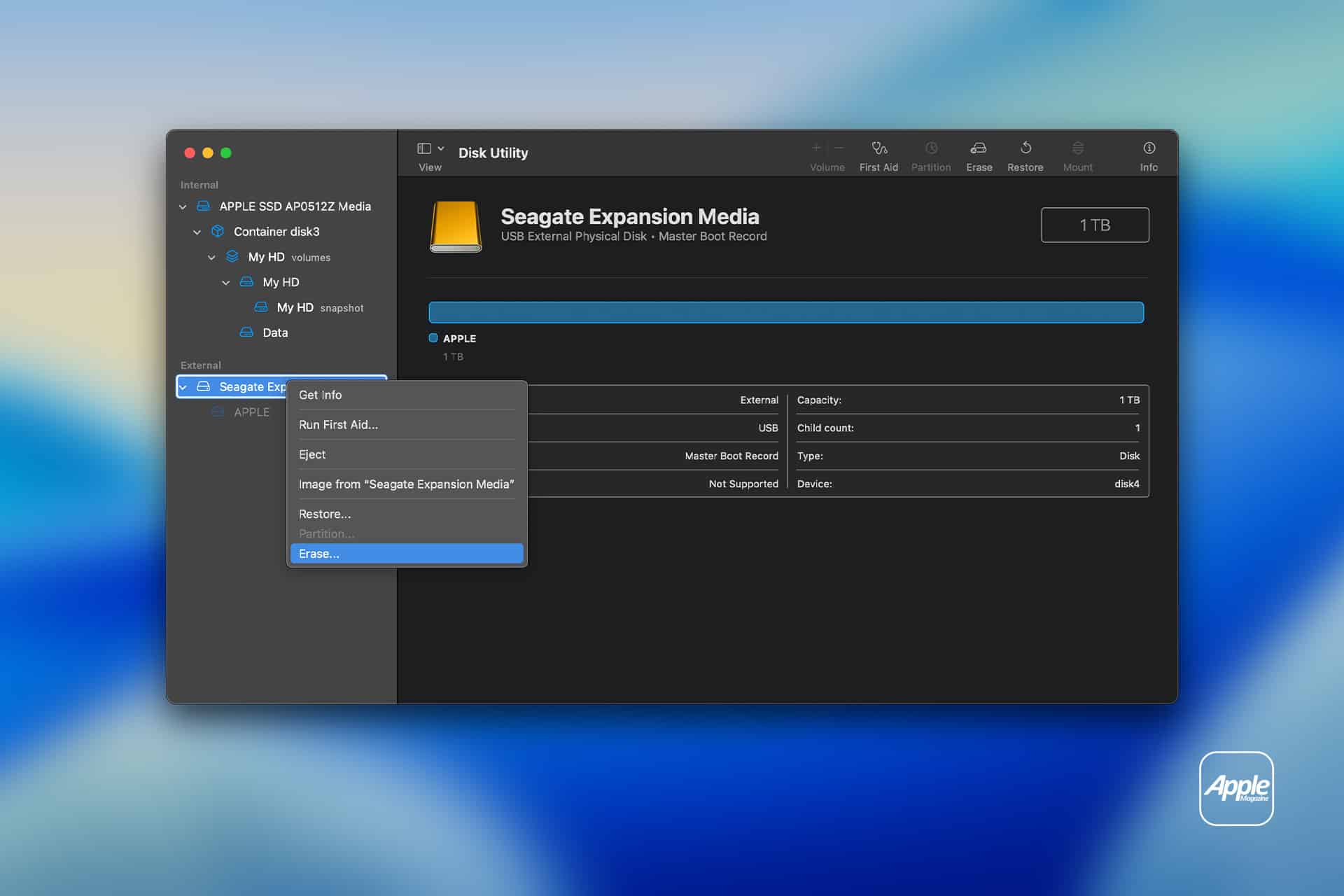Click the blue APPLE partition usage bar
This screenshot has height=896, width=1344.
coord(786,312)
